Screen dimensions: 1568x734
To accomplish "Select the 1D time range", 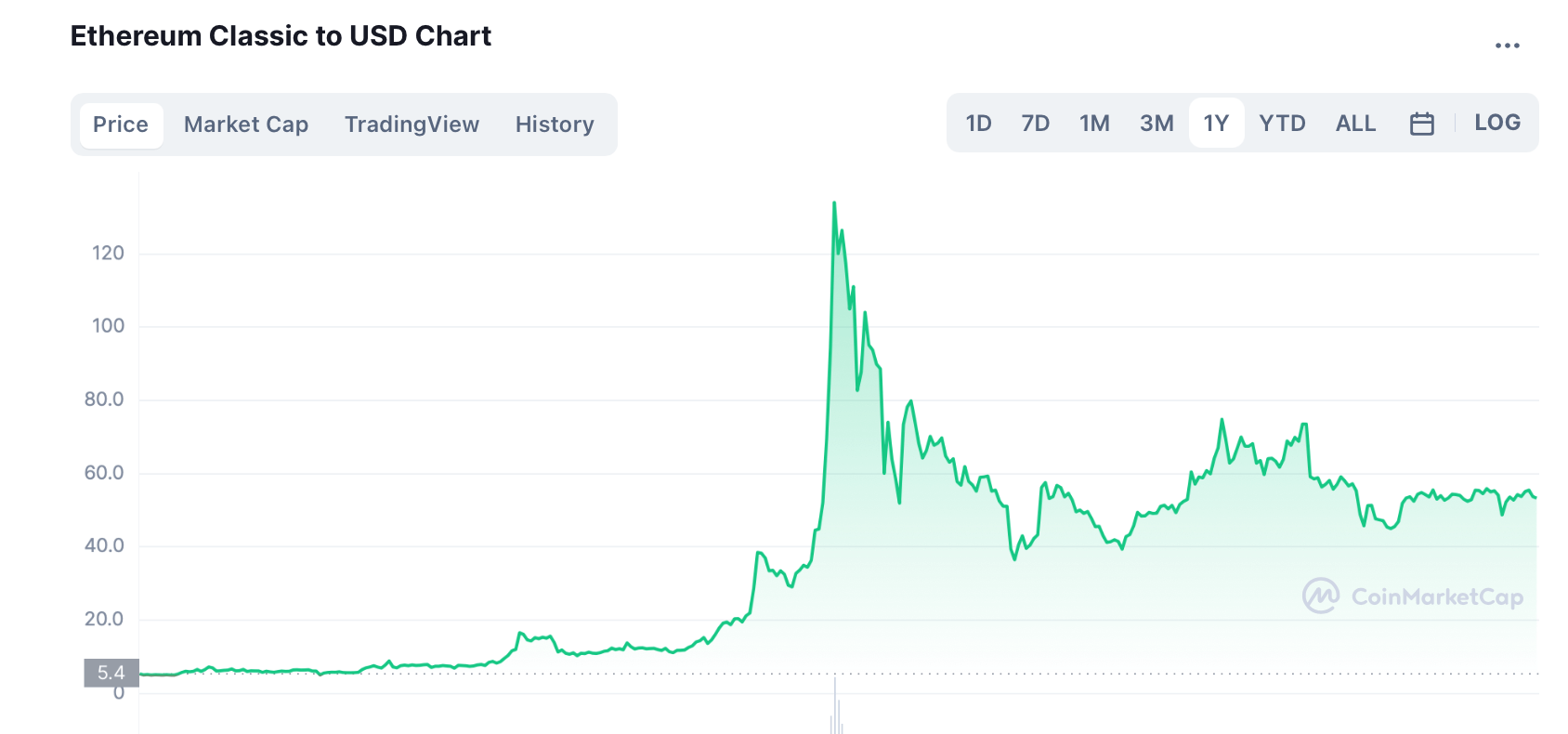I will click(x=978, y=124).
